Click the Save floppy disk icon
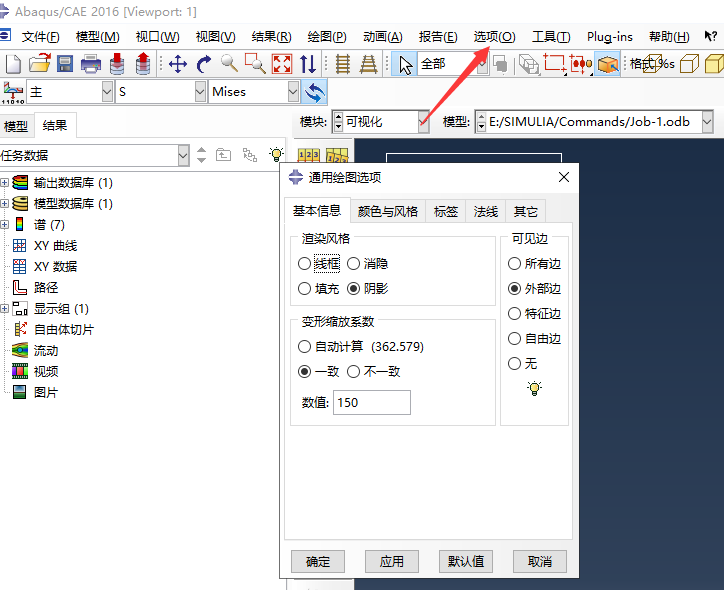The image size is (724, 590). 65,64
